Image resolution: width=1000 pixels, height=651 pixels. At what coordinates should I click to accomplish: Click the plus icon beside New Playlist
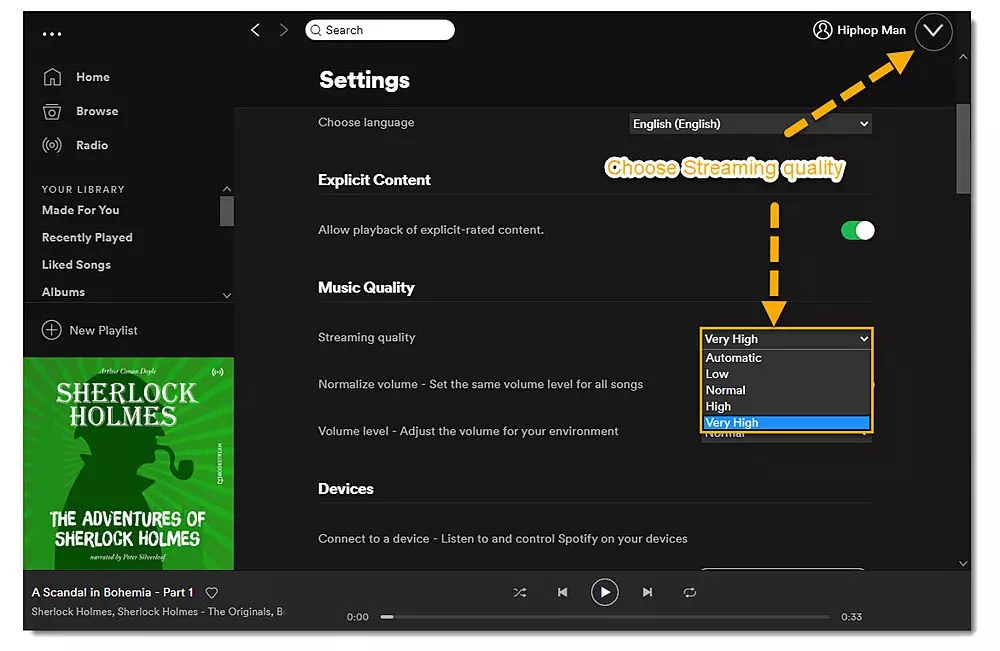click(x=52, y=330)
